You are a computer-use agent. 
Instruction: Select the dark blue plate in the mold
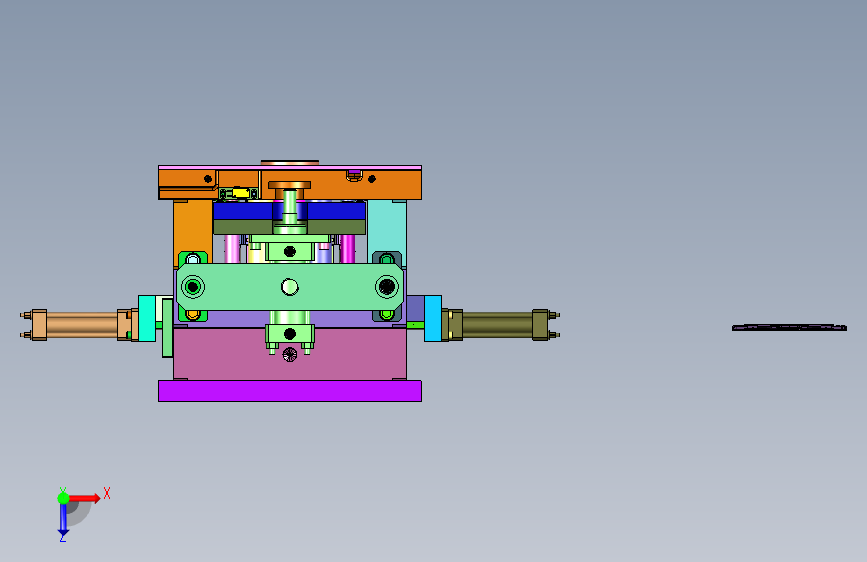243,211
